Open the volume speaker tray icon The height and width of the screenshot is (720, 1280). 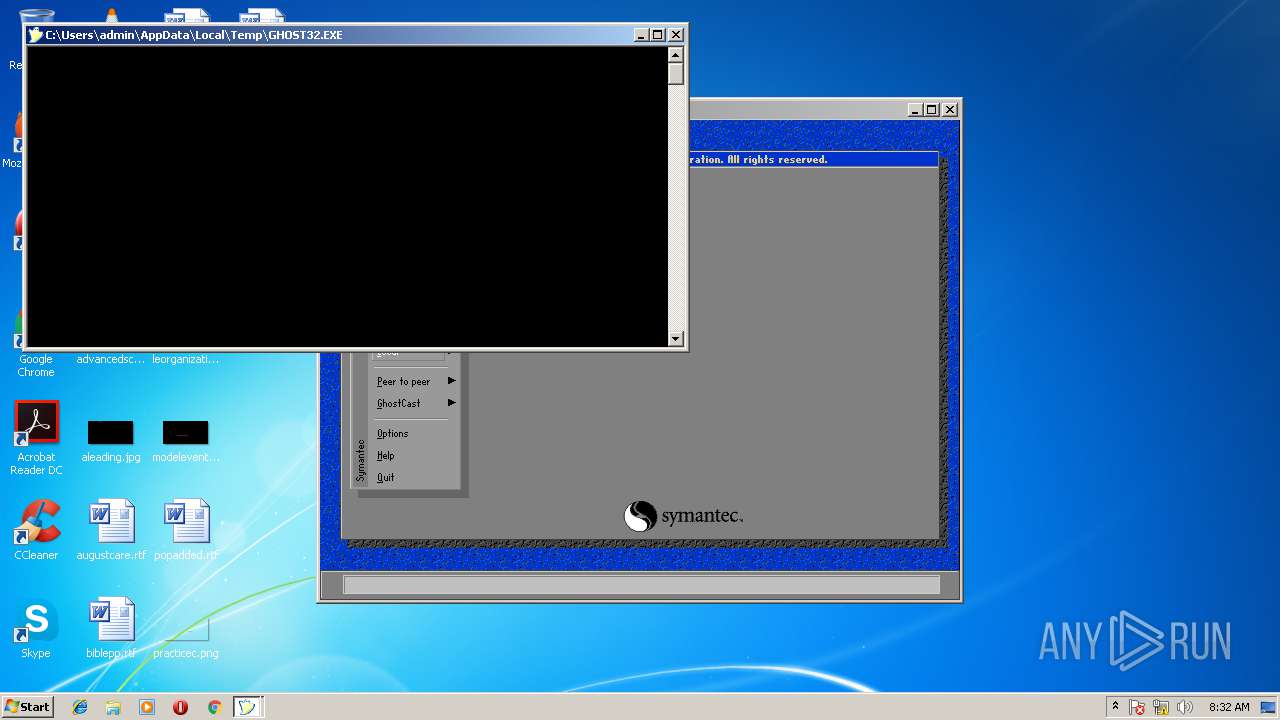click(x=1185, y=707)
